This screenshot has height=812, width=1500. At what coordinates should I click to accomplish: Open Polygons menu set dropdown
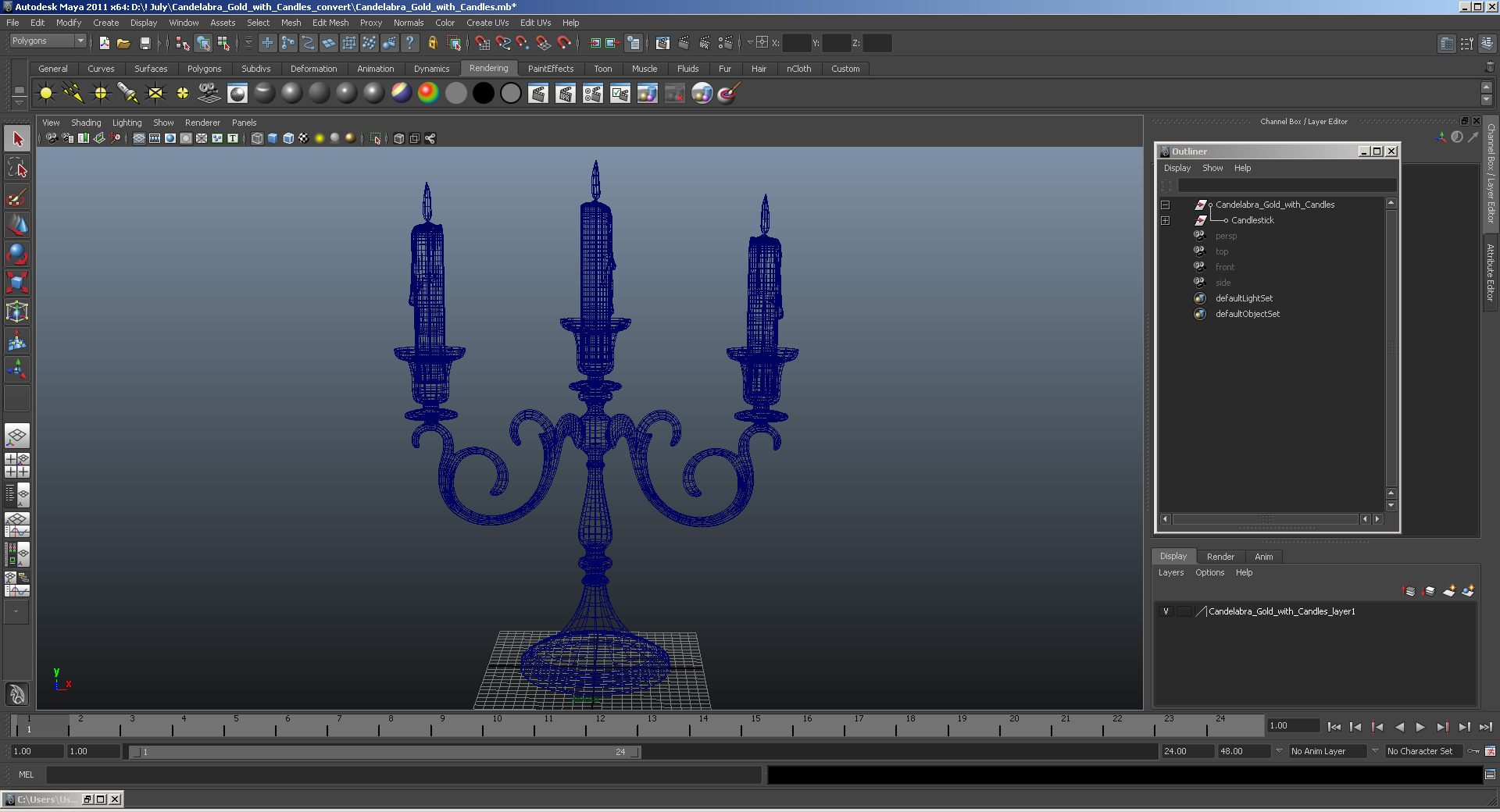click(x=47, y=41)
